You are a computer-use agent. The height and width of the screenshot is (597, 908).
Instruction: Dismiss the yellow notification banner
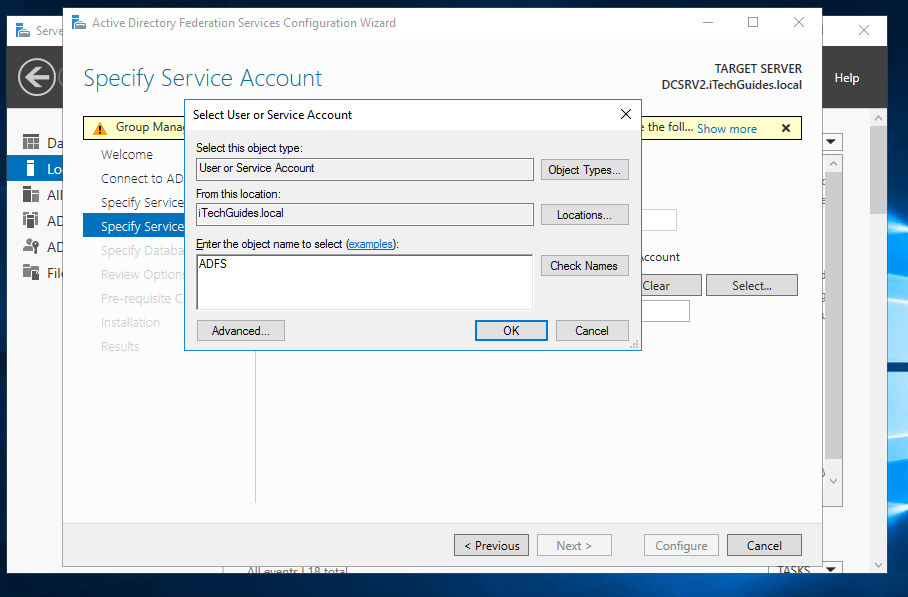[786, 128]
